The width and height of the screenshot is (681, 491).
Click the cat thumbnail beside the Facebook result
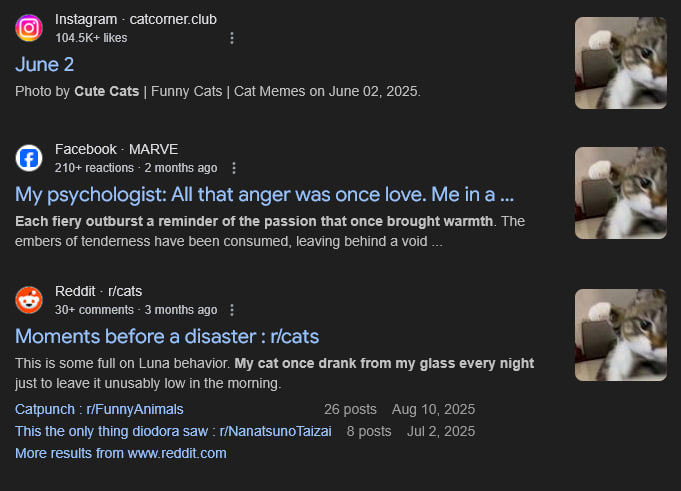621,193
